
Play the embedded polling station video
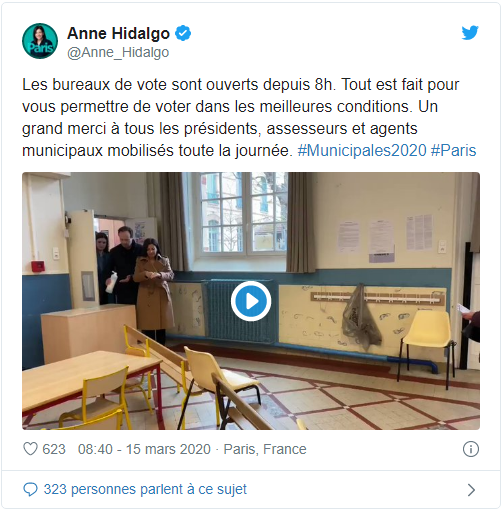(x=251, y=301)
